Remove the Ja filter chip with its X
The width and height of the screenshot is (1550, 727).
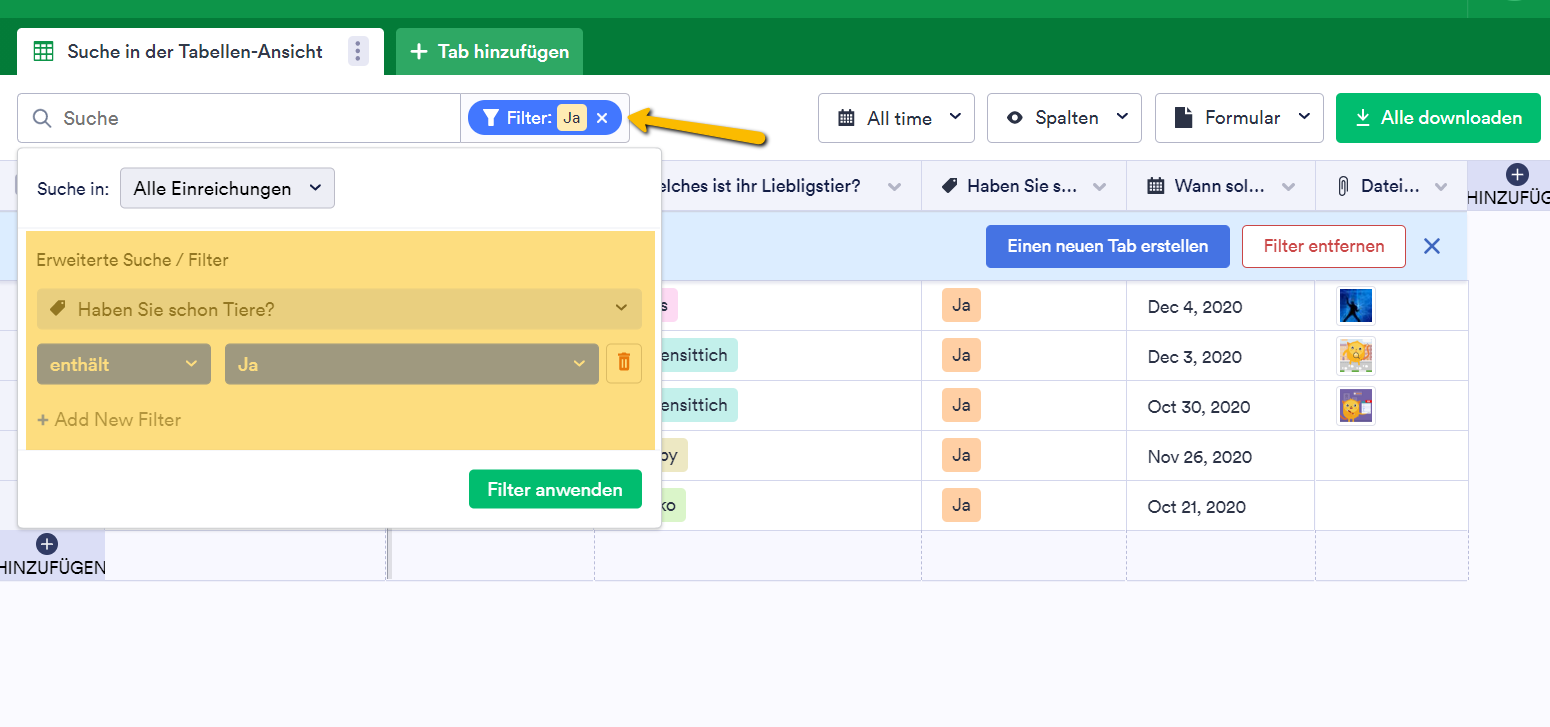[602, 118]
